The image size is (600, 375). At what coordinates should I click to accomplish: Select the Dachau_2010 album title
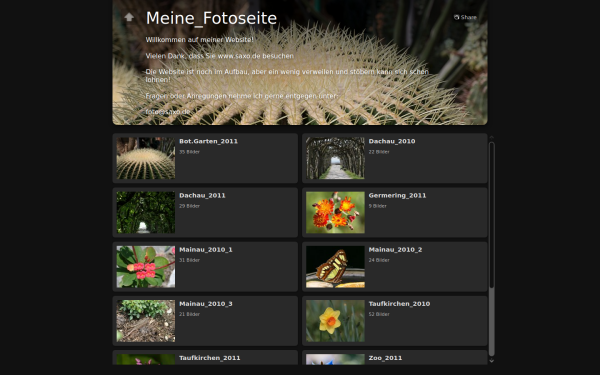coord(392,141)
